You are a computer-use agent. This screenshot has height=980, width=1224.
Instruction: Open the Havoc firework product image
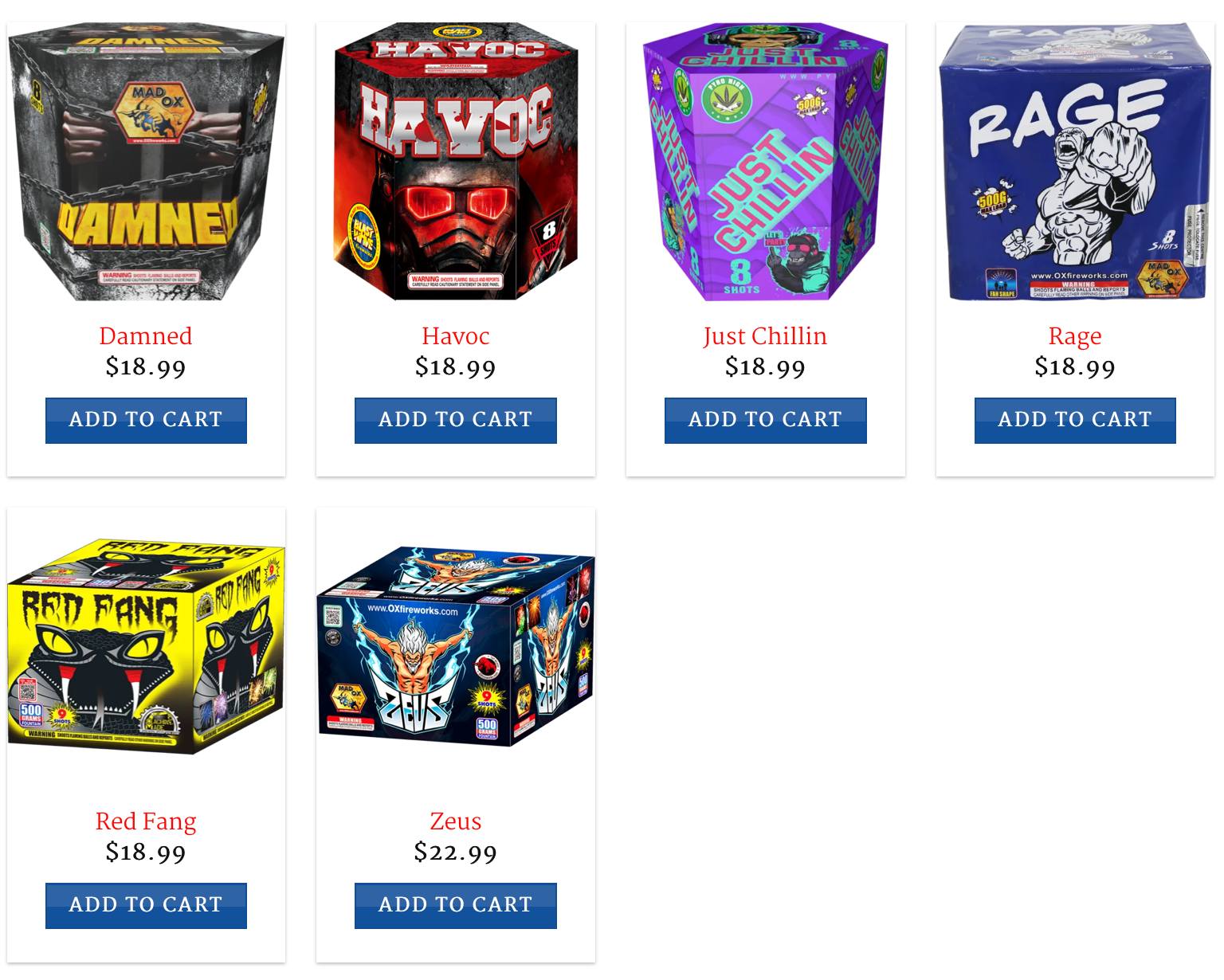coord(456,162)
